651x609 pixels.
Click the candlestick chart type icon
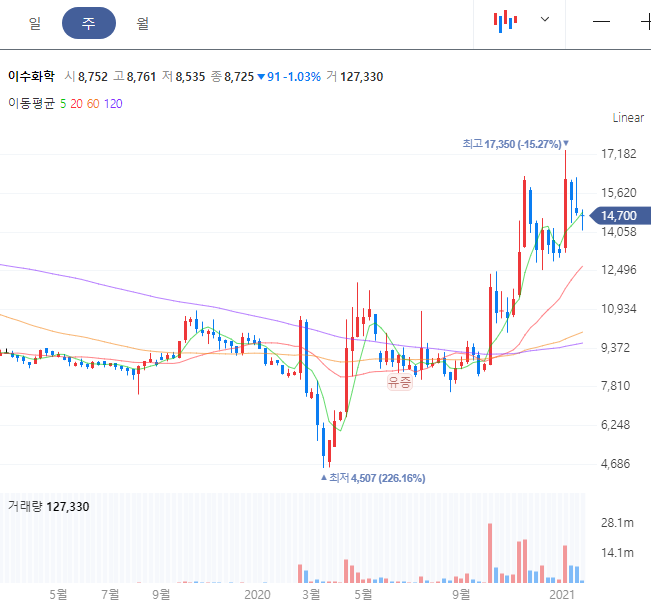pyautogui.click(x=505, y=21)
